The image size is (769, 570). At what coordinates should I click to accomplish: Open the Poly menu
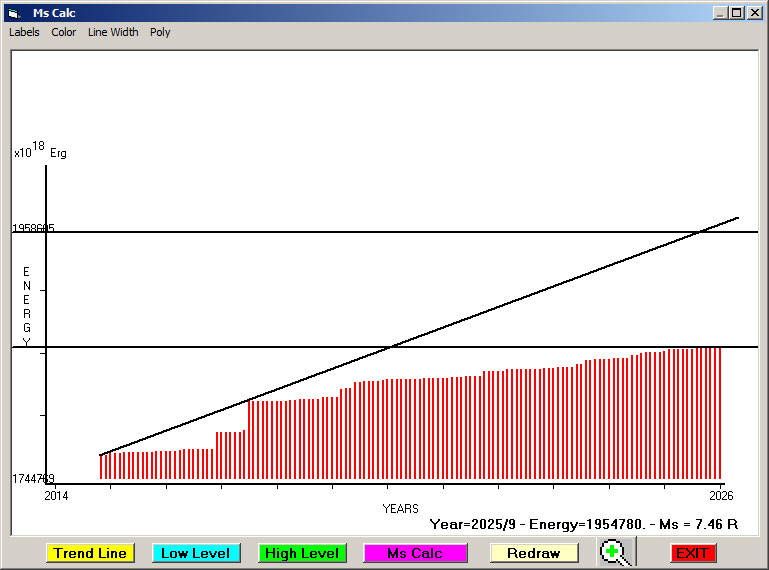[160, 32]
